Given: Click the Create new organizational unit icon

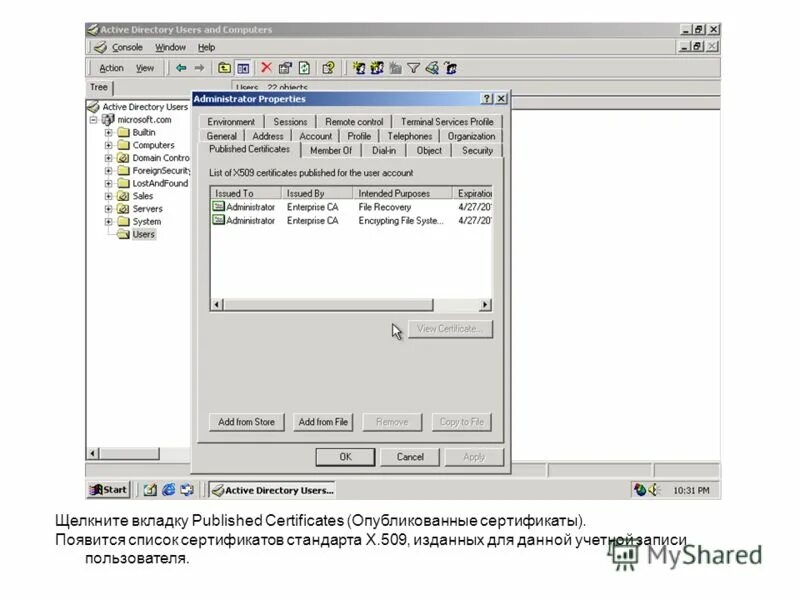Looking at the screenshot, I should click(x=395, y=68).
